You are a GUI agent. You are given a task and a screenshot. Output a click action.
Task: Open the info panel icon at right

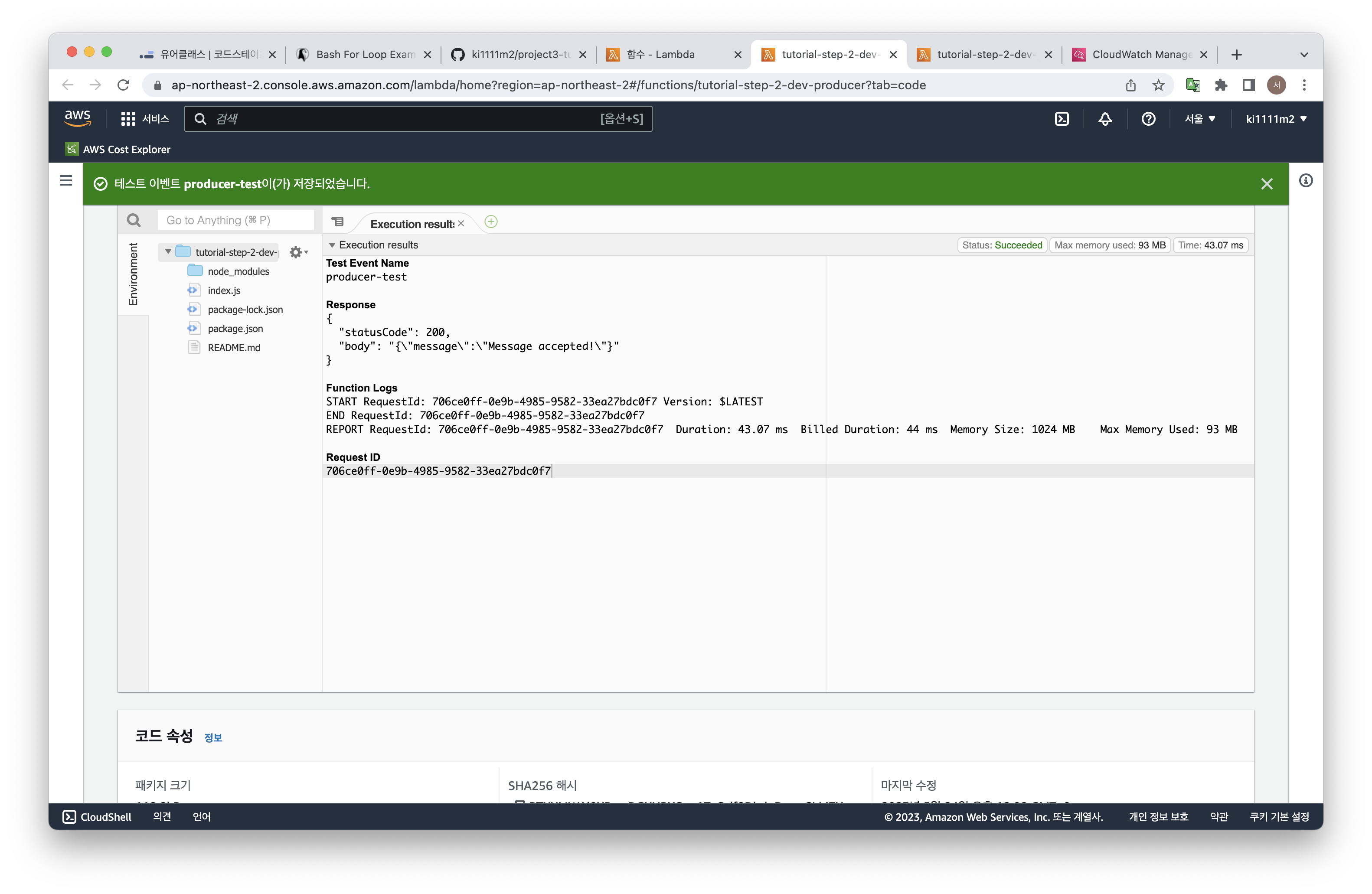(1306, 181)
